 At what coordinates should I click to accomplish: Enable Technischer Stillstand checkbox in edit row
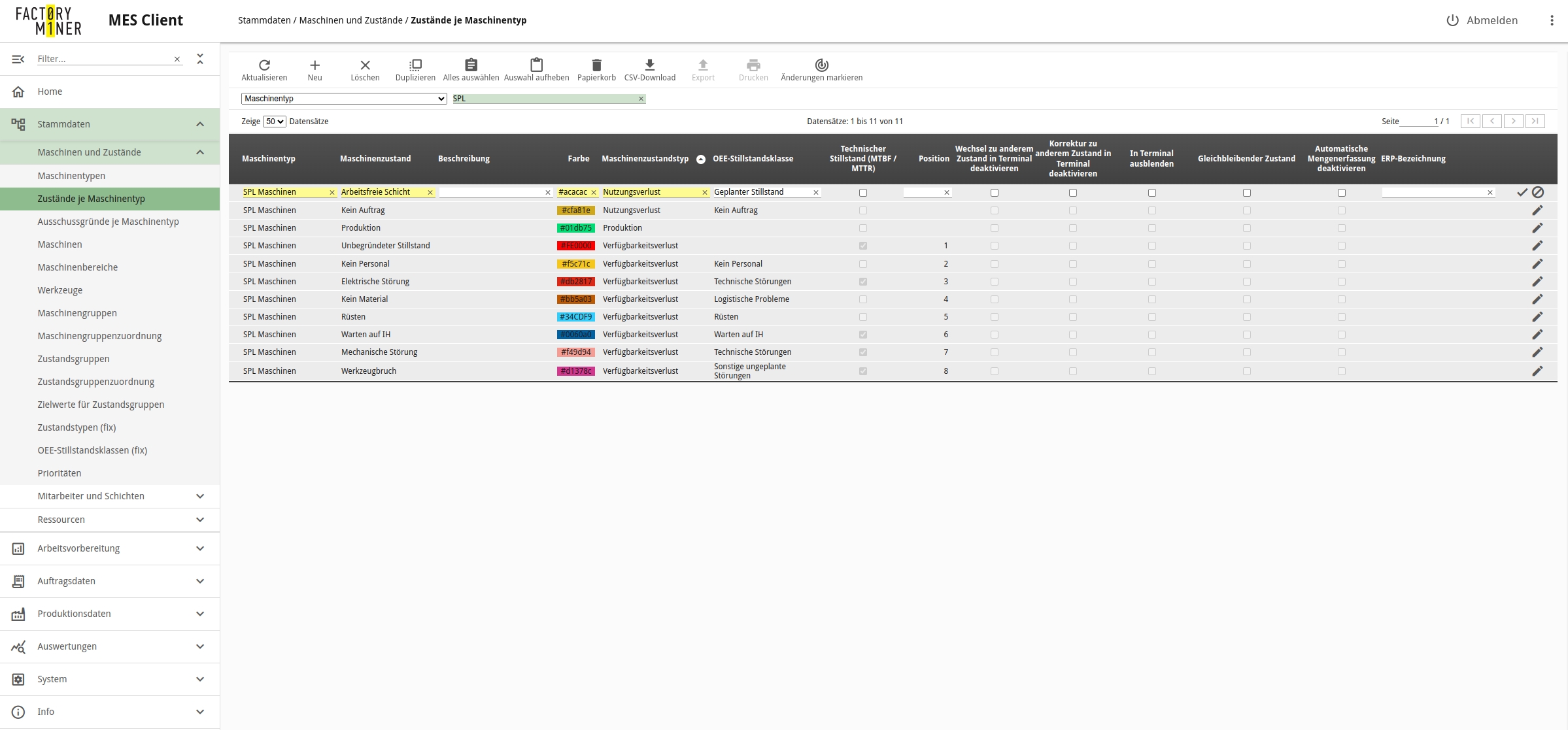863,193
